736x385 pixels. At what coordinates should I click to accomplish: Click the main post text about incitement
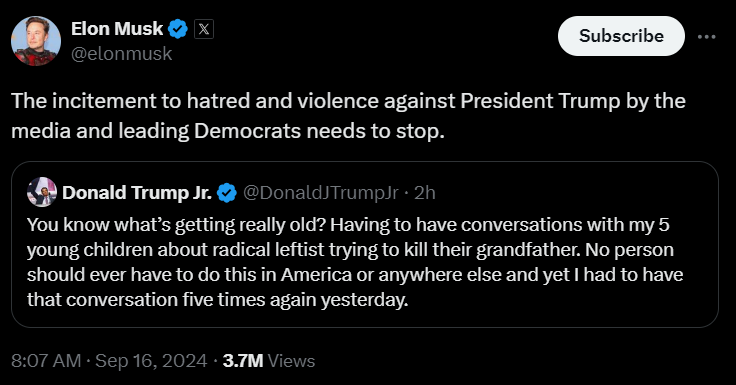[x=348, y=116]
